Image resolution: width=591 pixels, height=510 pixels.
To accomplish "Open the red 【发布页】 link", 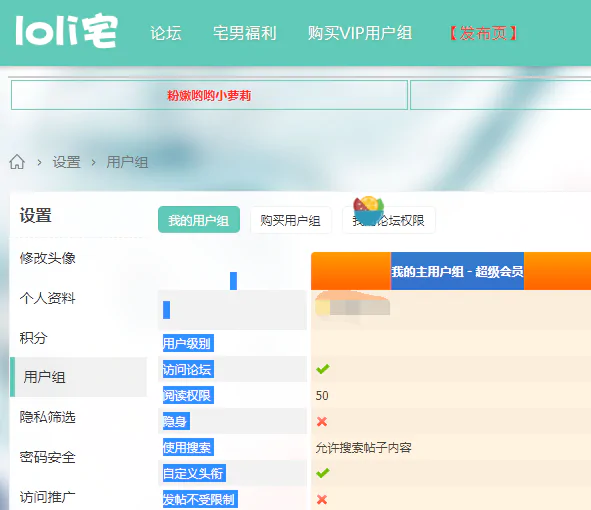I will (x=484, y=33).
